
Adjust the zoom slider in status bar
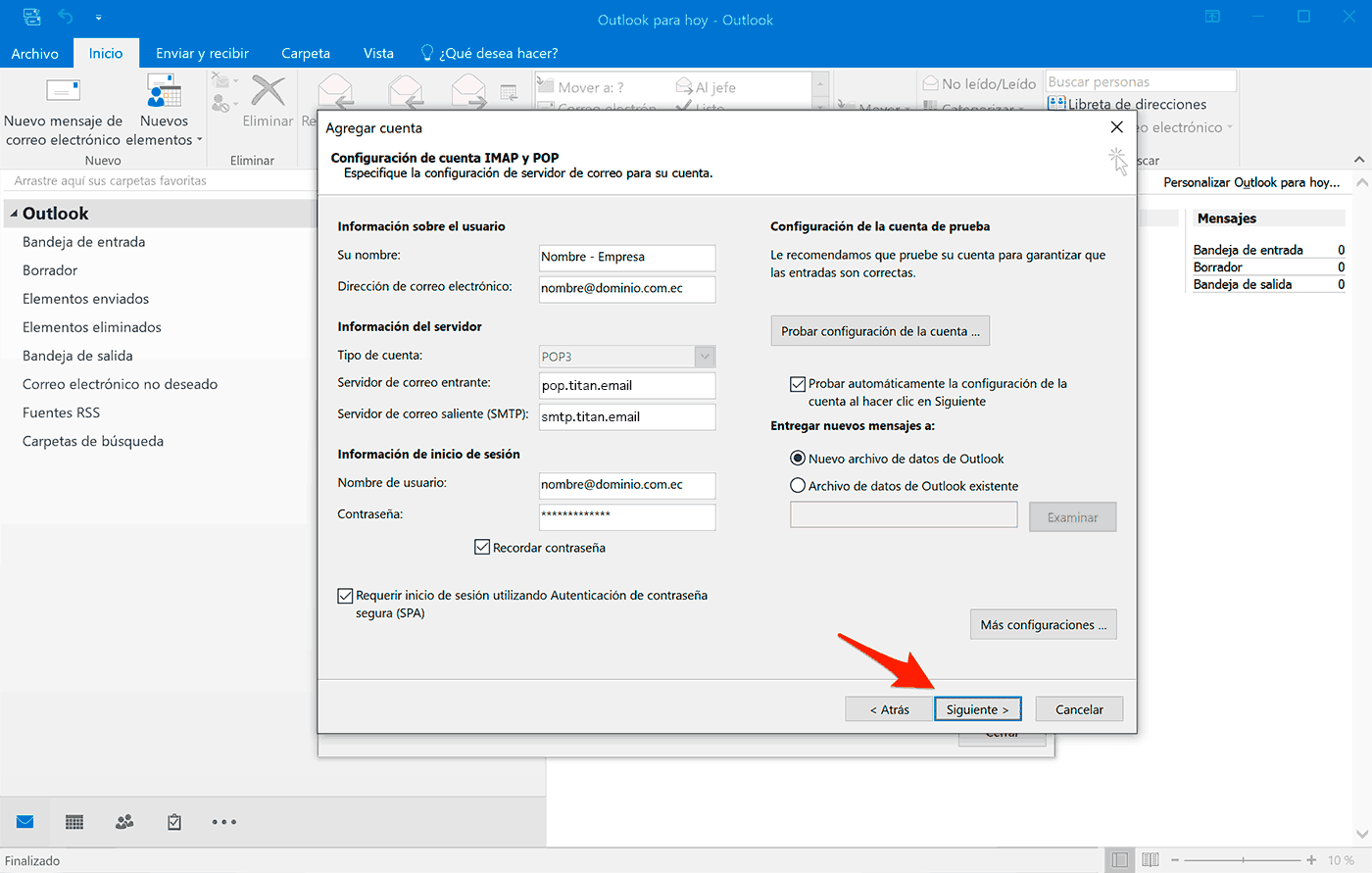coord(1245,859)
